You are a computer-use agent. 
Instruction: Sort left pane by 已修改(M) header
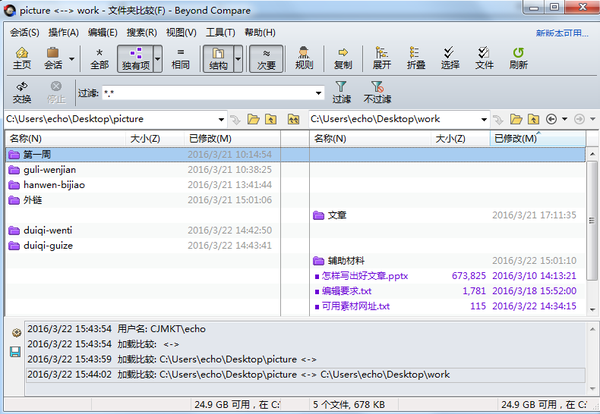pos(232,139)
